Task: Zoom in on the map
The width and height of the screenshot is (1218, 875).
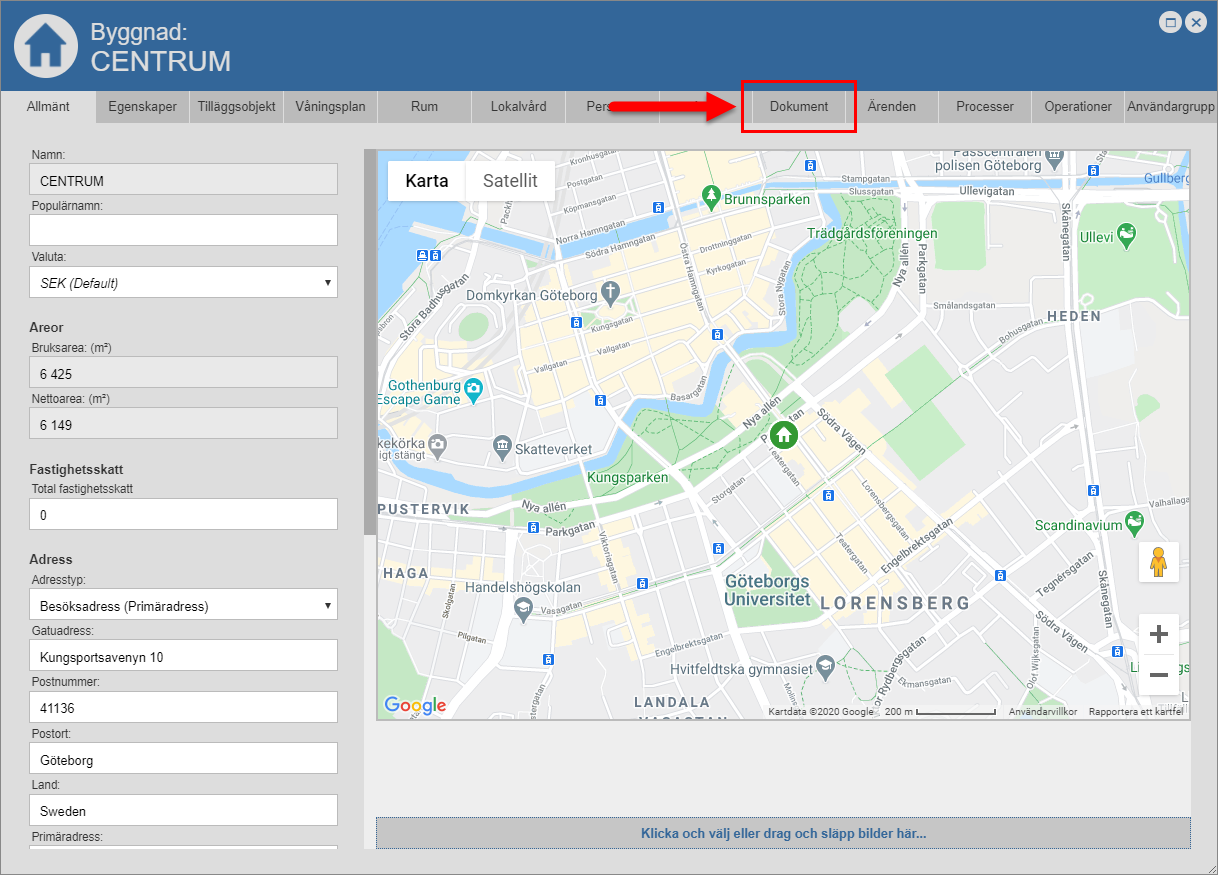Action: 1159,634
